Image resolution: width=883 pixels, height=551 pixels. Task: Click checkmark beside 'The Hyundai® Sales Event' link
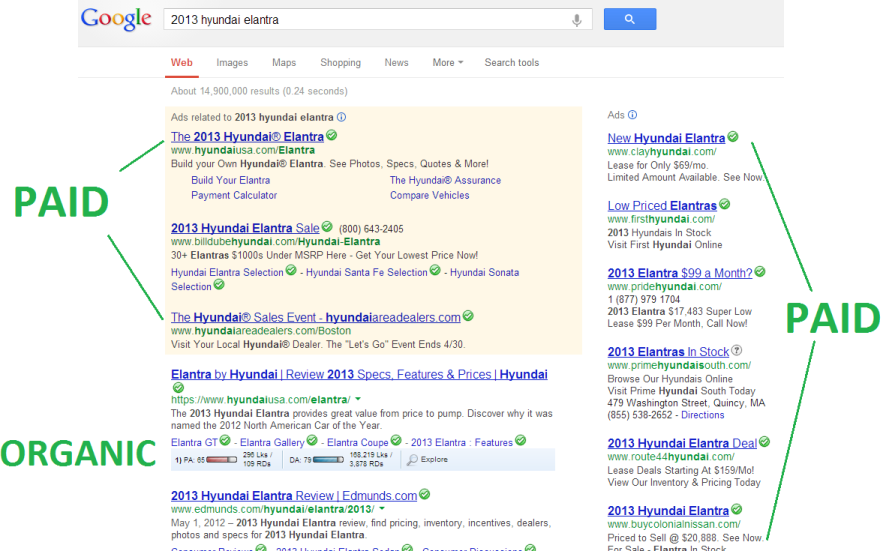click(468, 316)
